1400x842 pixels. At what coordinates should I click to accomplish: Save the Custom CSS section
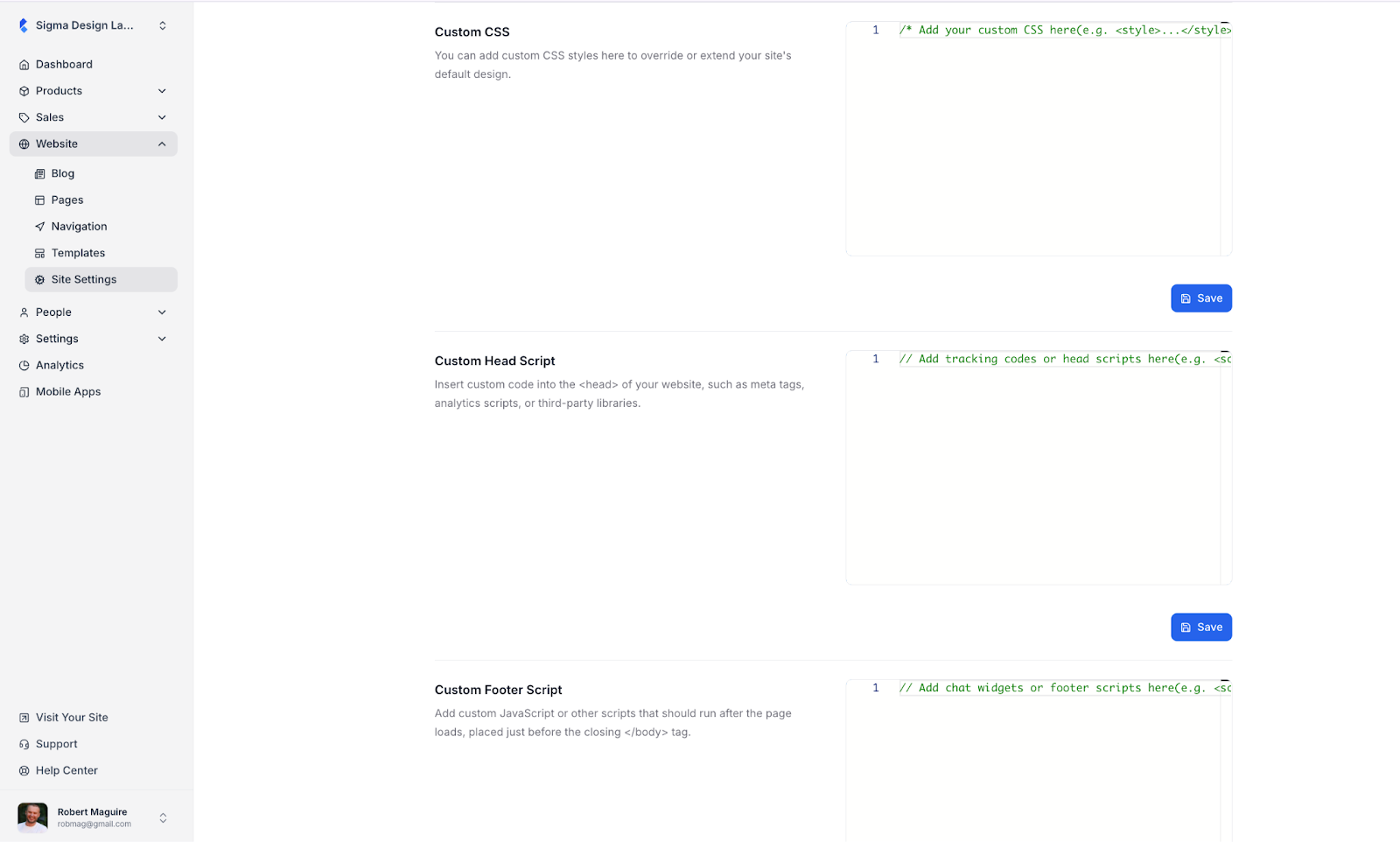1200,298
